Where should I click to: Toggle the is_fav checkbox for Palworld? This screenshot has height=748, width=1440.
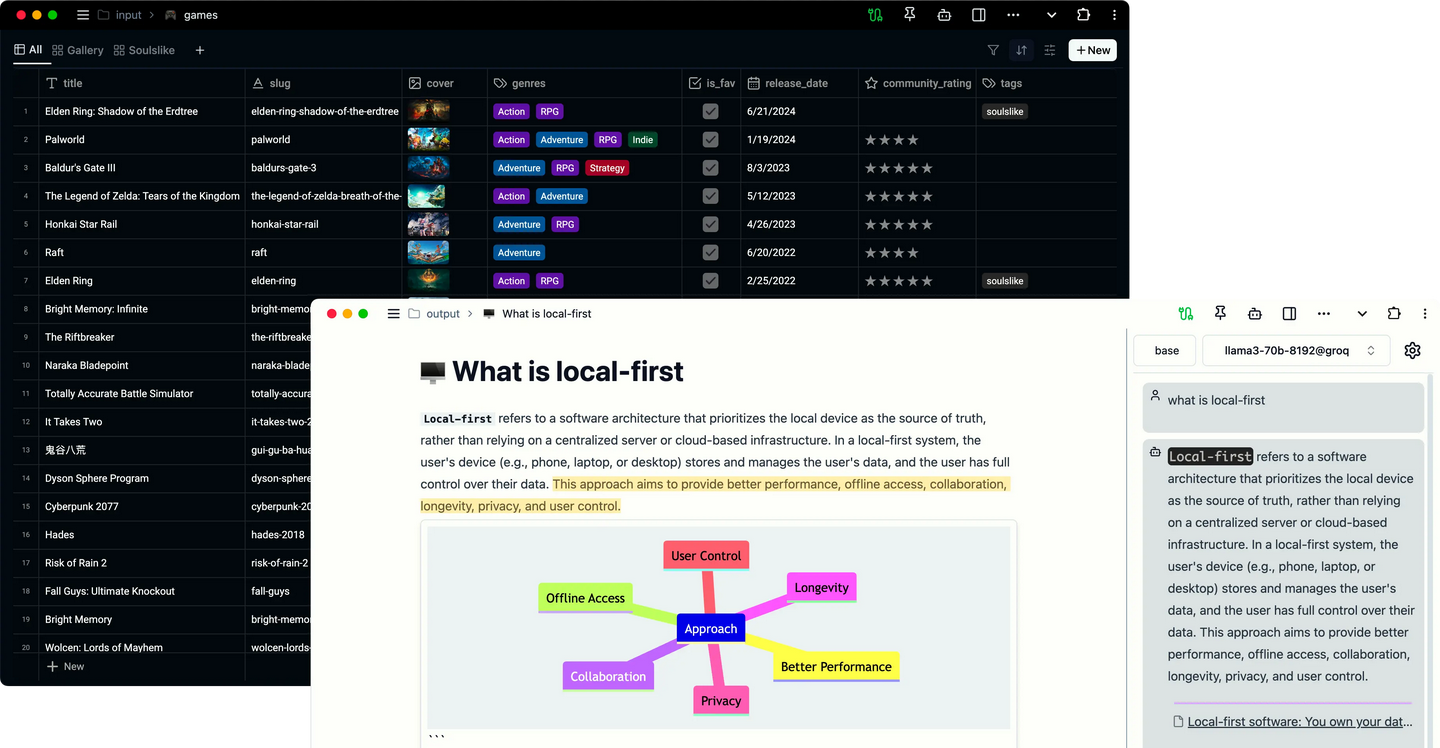point(710,139)
